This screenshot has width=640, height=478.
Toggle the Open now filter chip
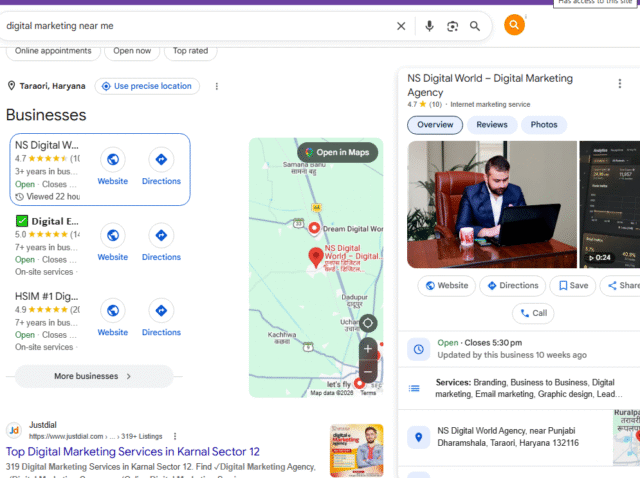[x=132, y=51]
